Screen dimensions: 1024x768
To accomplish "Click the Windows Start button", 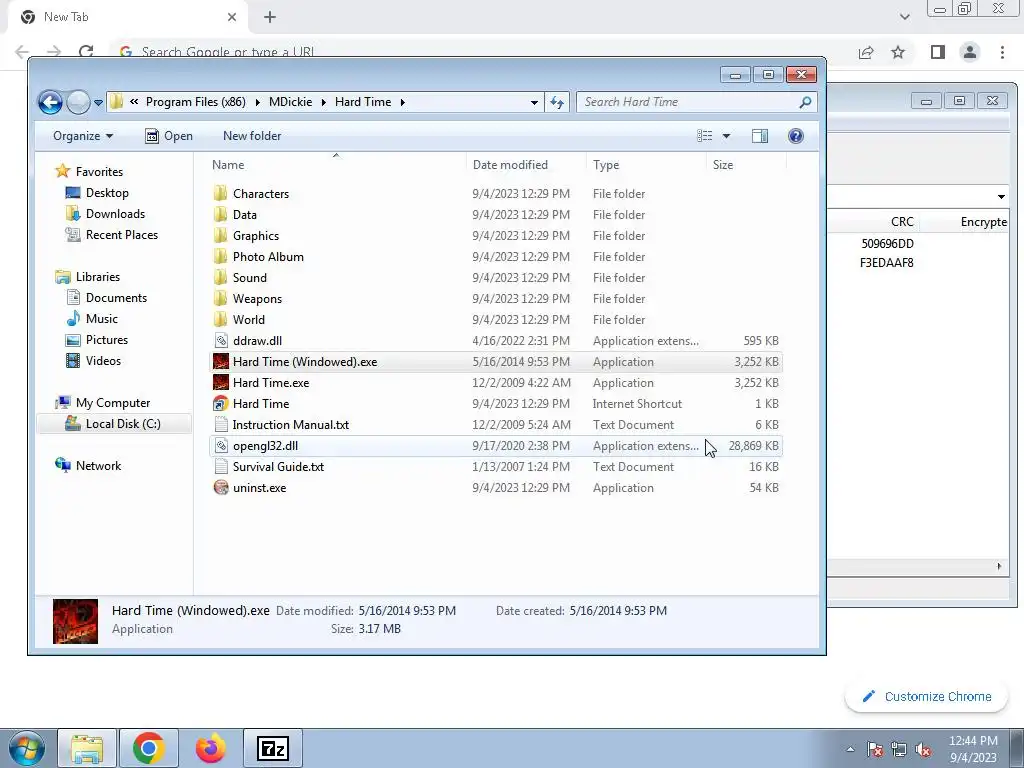I will pyautogui.click(x=25, y=748).
